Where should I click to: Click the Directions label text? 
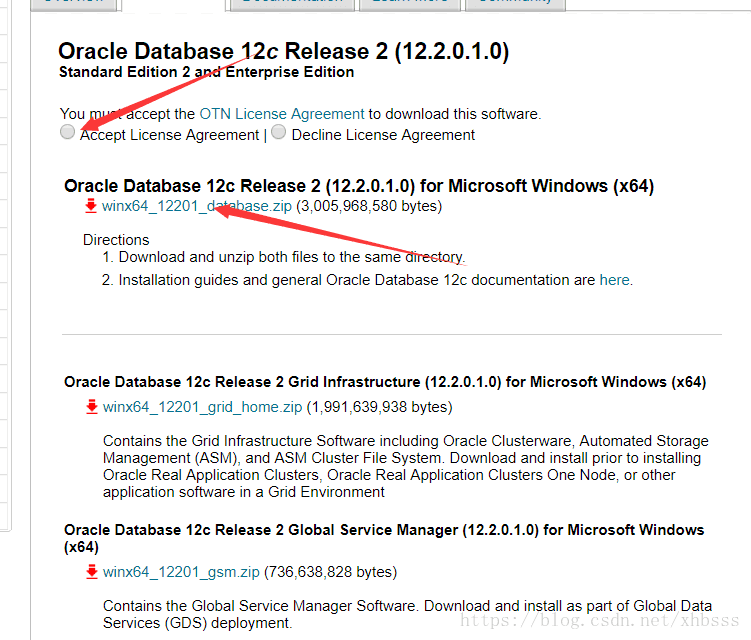(116, 240)
